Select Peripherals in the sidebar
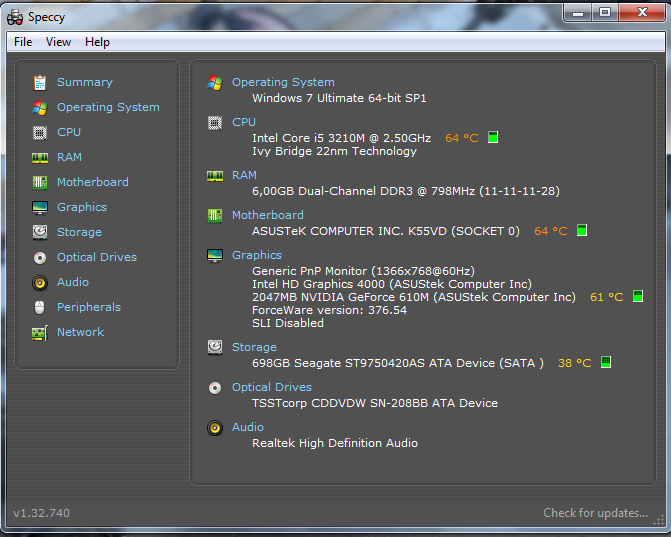671x537 pixels. click(89, 307)
